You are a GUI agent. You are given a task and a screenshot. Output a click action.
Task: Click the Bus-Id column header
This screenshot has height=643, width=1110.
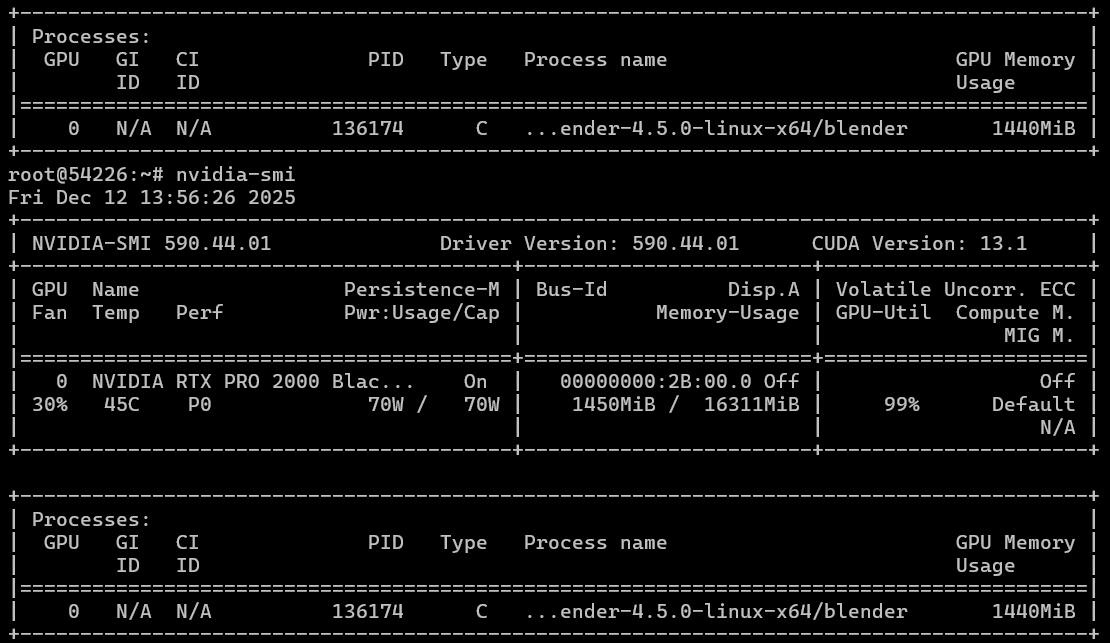click(x=571, y=290)
